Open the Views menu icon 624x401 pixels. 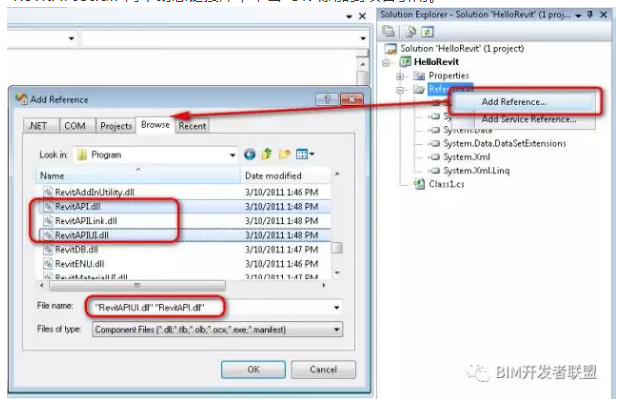tap(305, 154)
